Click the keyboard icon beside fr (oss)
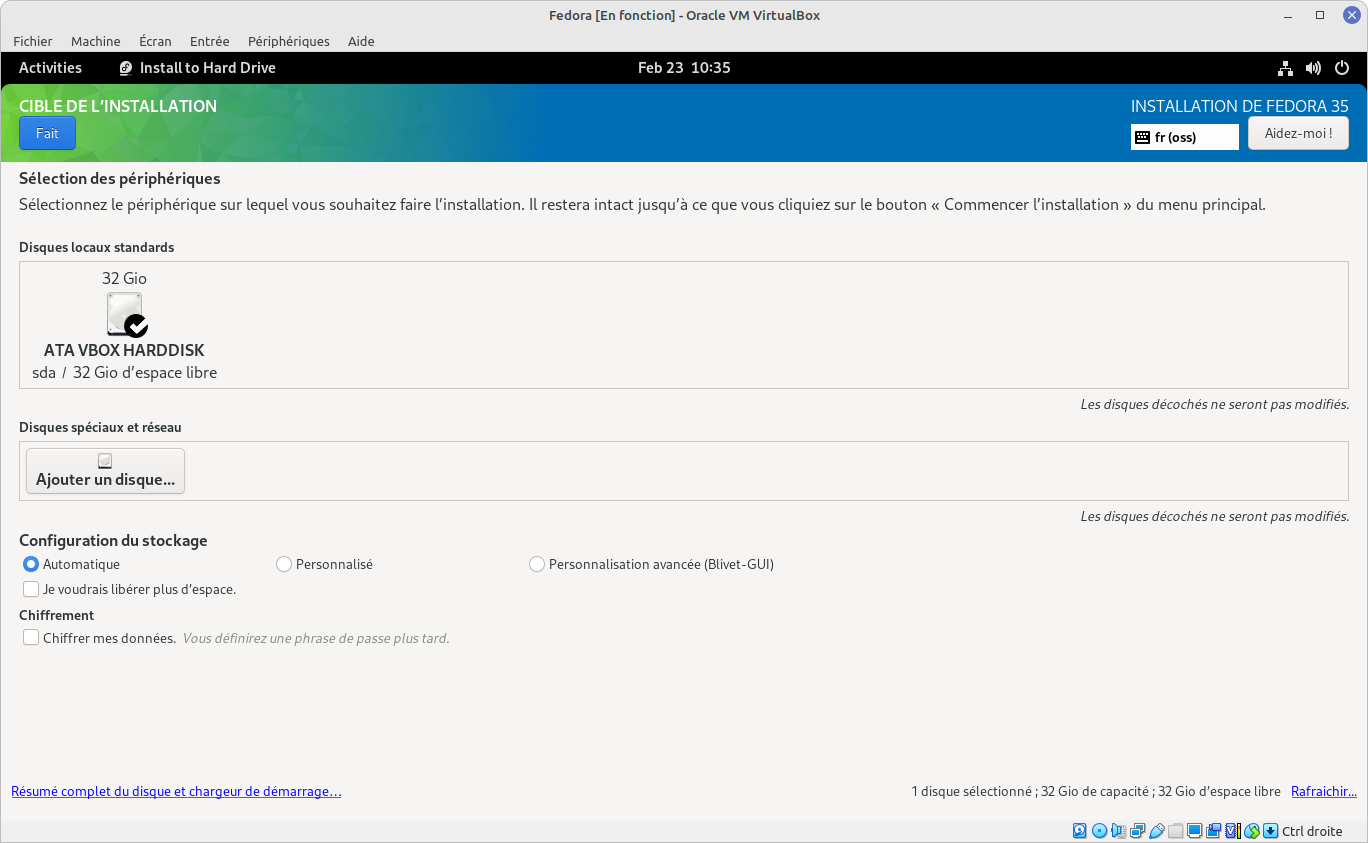This screenshot has width=1368, height=843. [x=1142, y=137]
